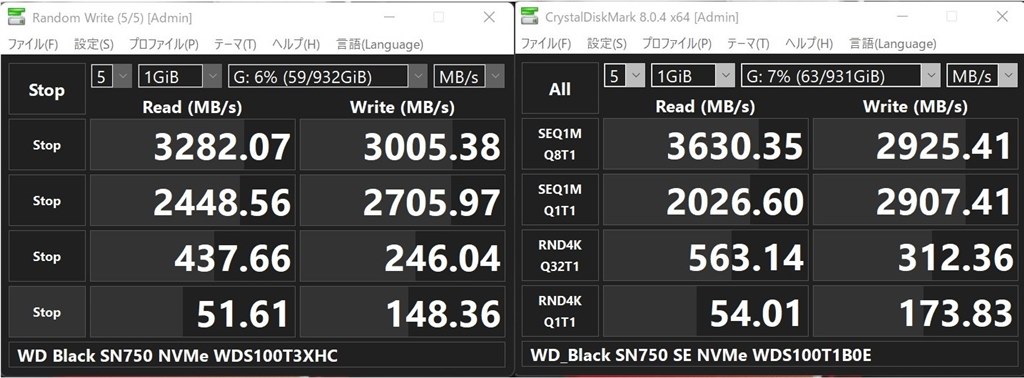
Task: Open the テーマ(T) menu in right window
Action: point(748,44)
